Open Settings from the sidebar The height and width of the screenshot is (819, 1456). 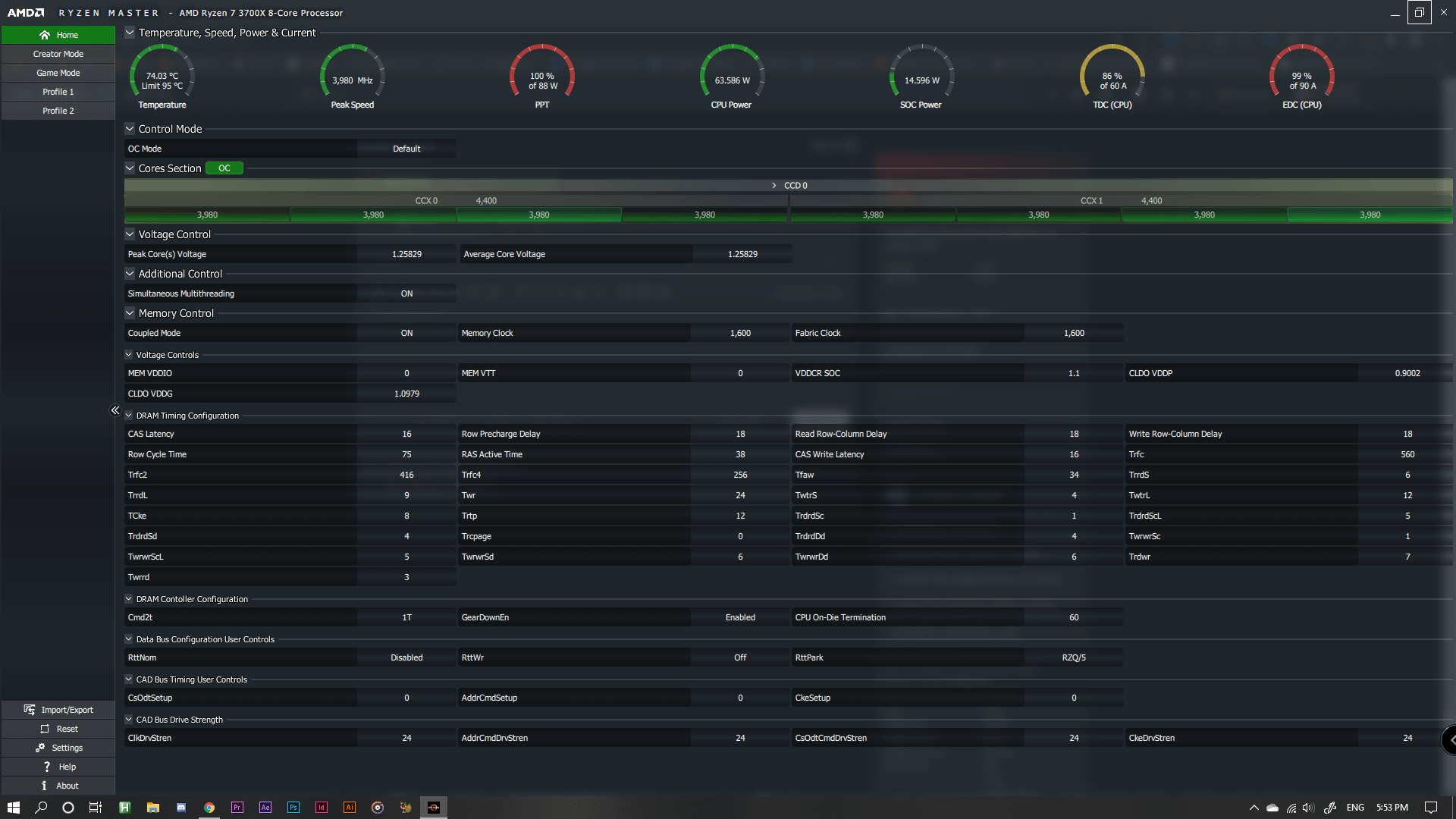pyautogui.click(x=58, y=748)
